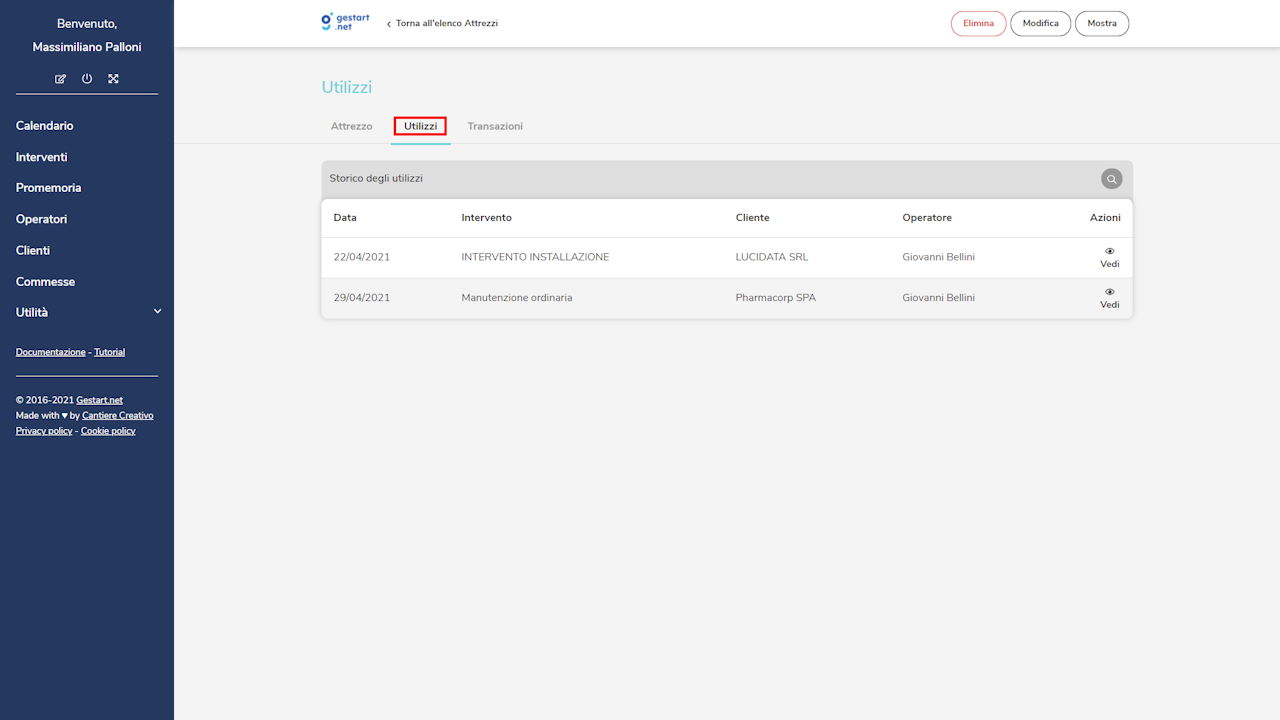Click the Modifica button
The height and width of the screenshot is (720, 1280).
(1041, 23)
